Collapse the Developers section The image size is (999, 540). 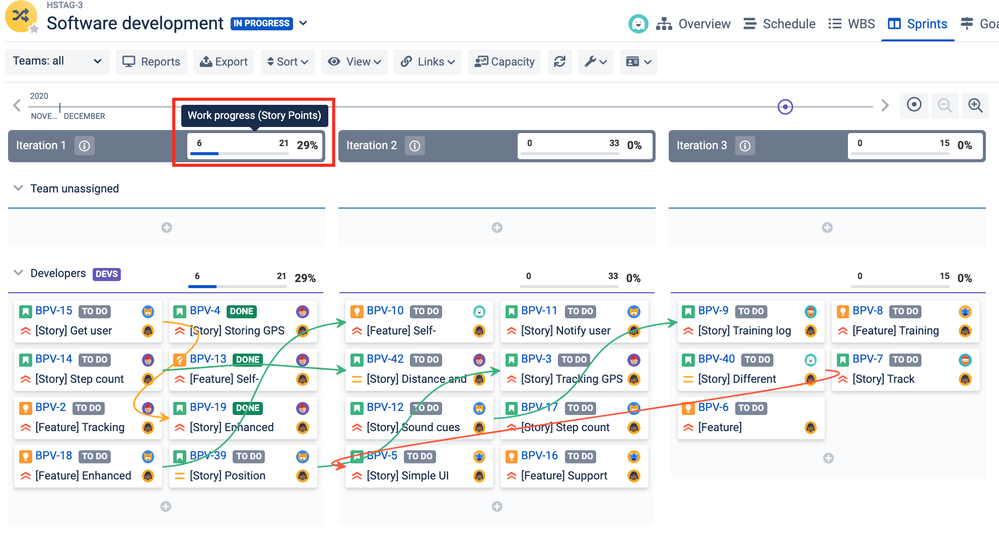[18, 273]
